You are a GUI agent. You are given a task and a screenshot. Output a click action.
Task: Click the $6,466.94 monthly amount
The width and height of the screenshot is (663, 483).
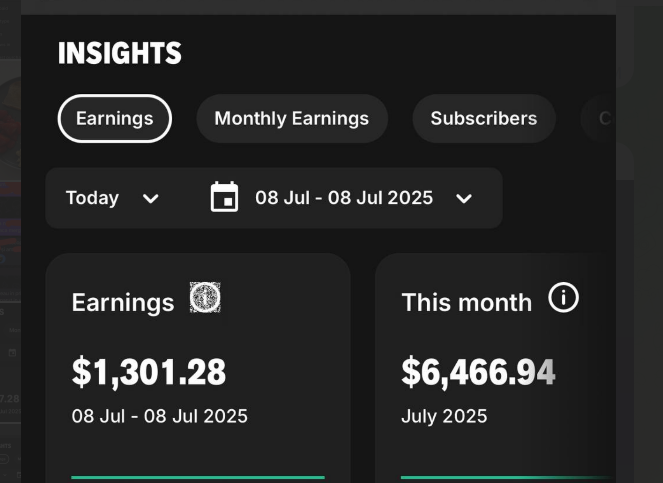[478, 371]
